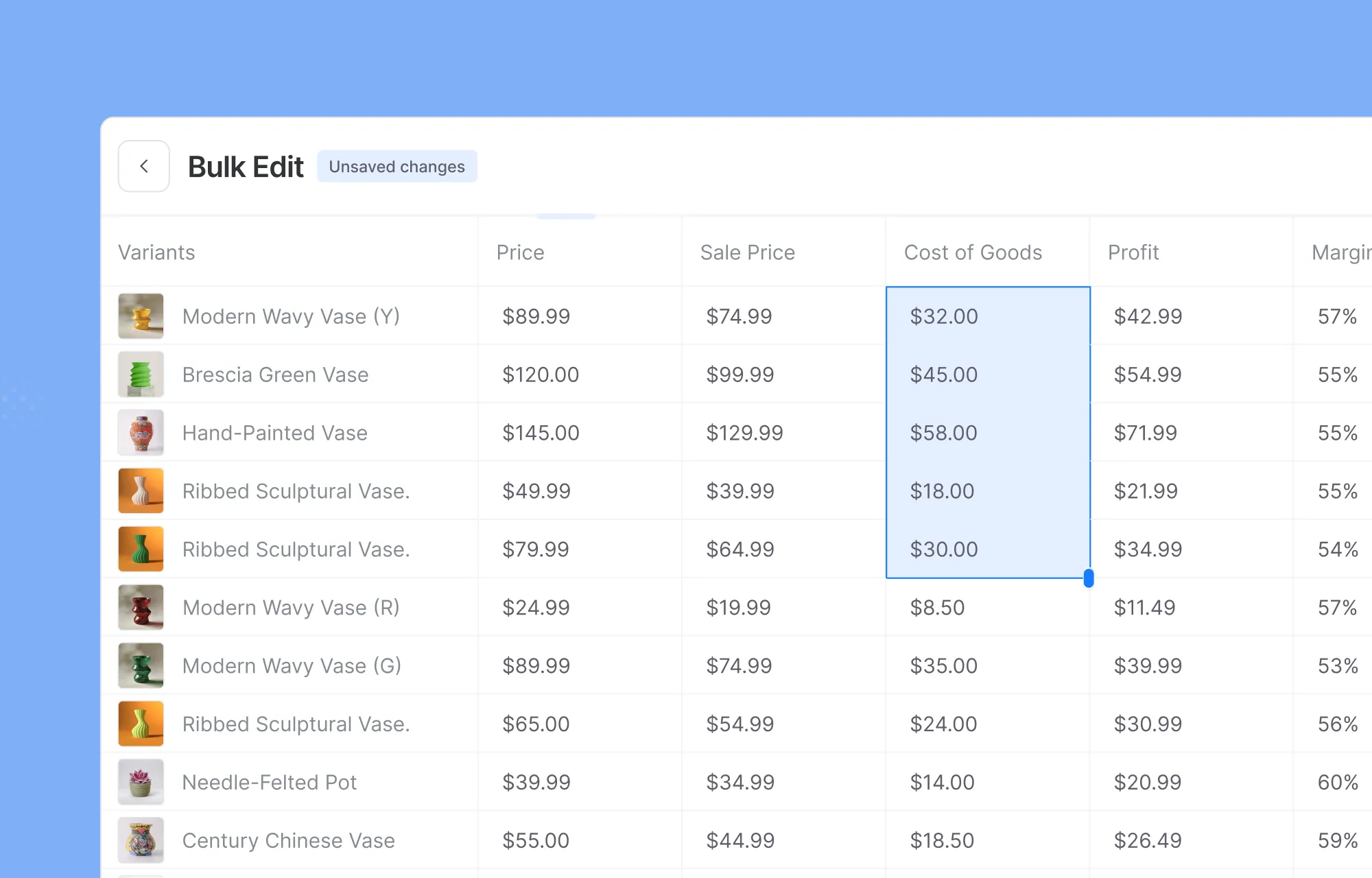Screen dimensions: 1372x878
Task: Edit the $19.99 sale price cell
Action: coord(784,608)
